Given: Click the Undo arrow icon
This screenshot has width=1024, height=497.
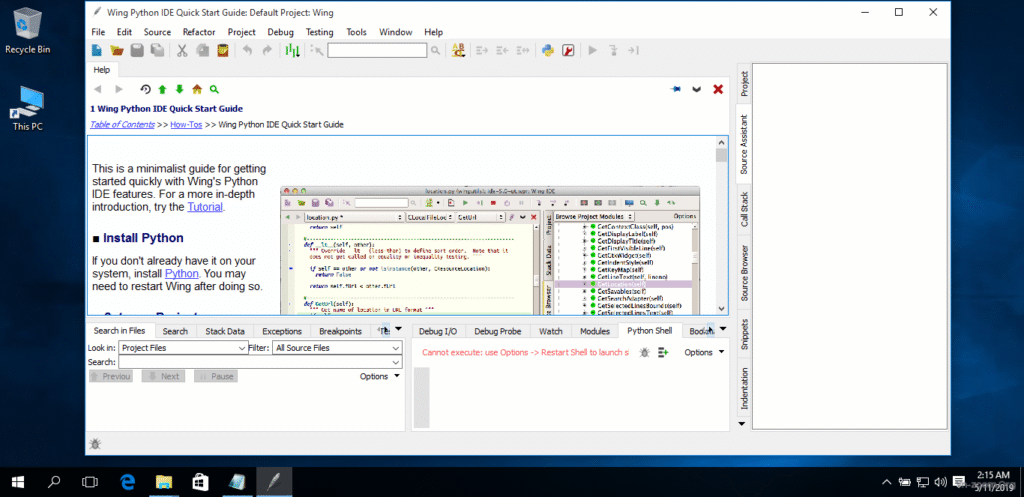Looking at the screenshot, I should tap(247, 50).
